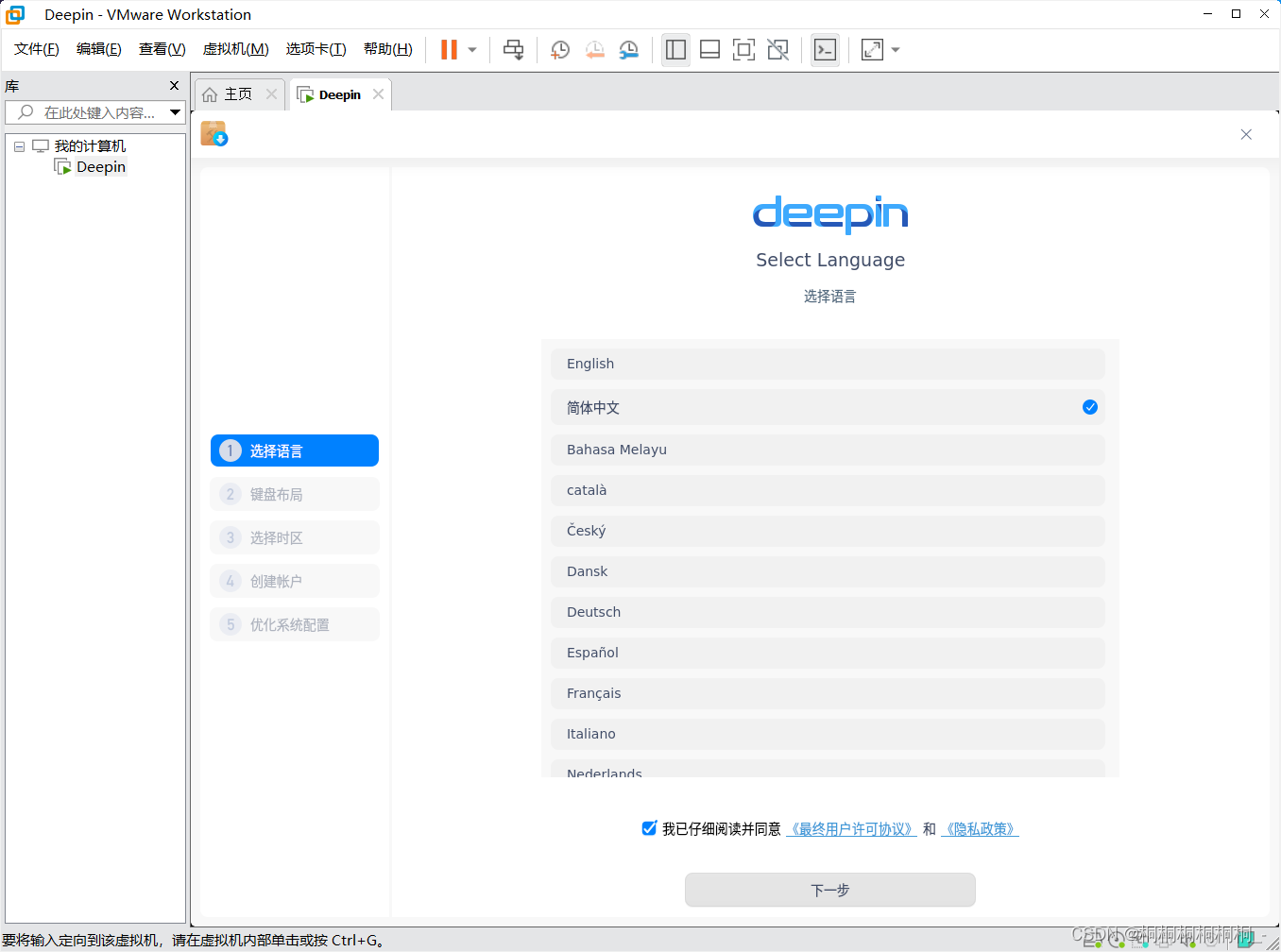
Task: Collapse the 我的计算机 tree node
Action: (x=19, y=146)
